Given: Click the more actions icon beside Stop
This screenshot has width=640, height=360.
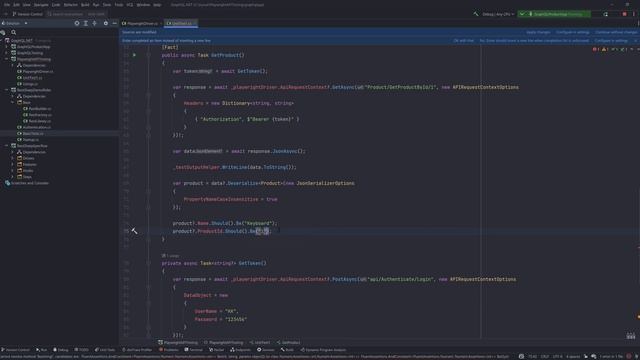Looking at the screenshot, I should tap(633, 14).
